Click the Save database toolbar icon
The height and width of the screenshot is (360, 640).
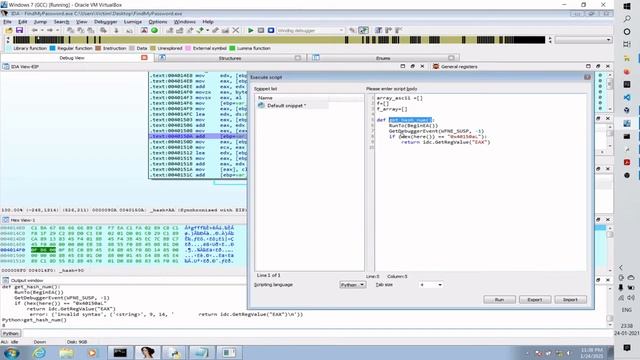[x=19, y=31]
